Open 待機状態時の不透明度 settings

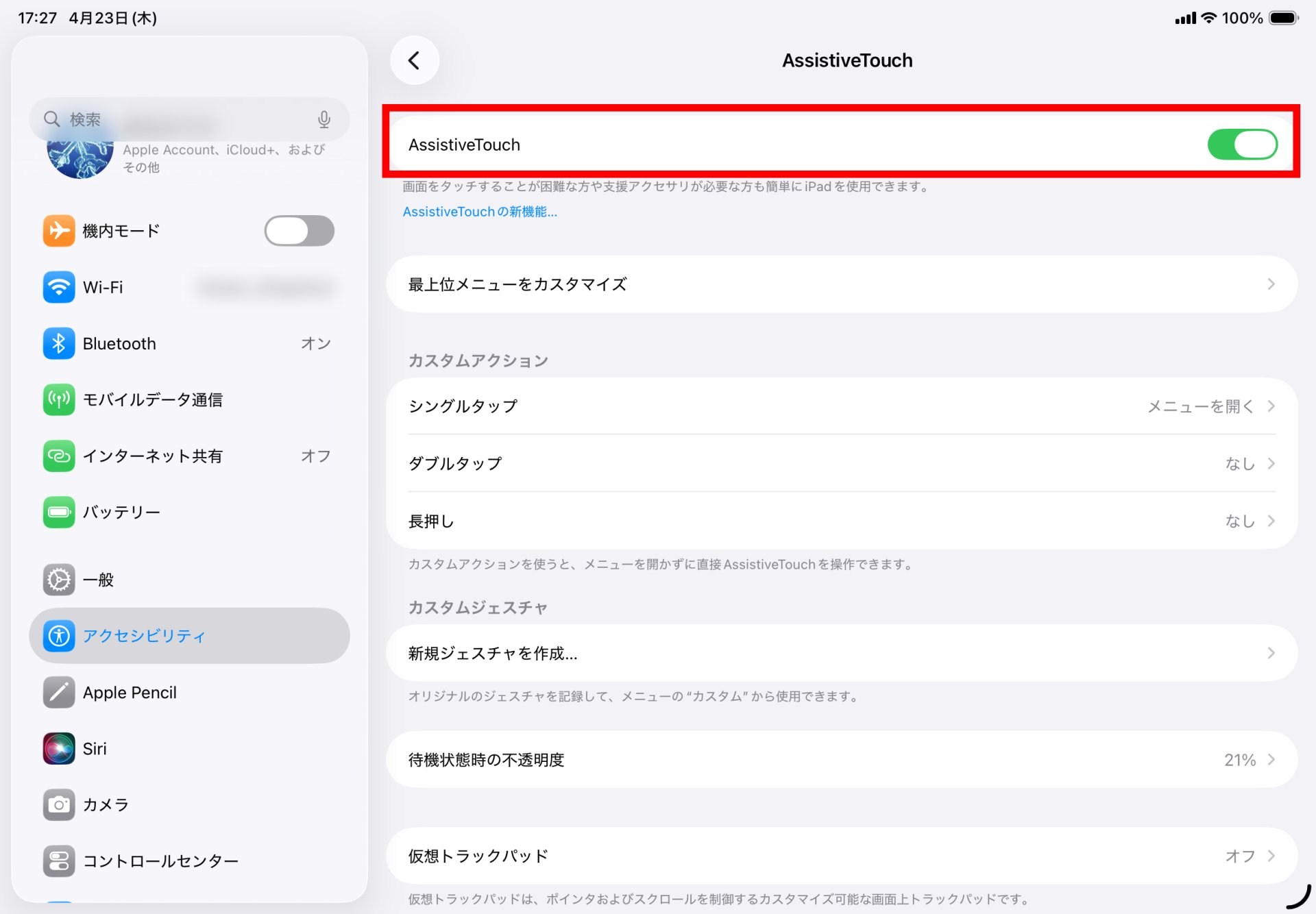click(840, 759)
